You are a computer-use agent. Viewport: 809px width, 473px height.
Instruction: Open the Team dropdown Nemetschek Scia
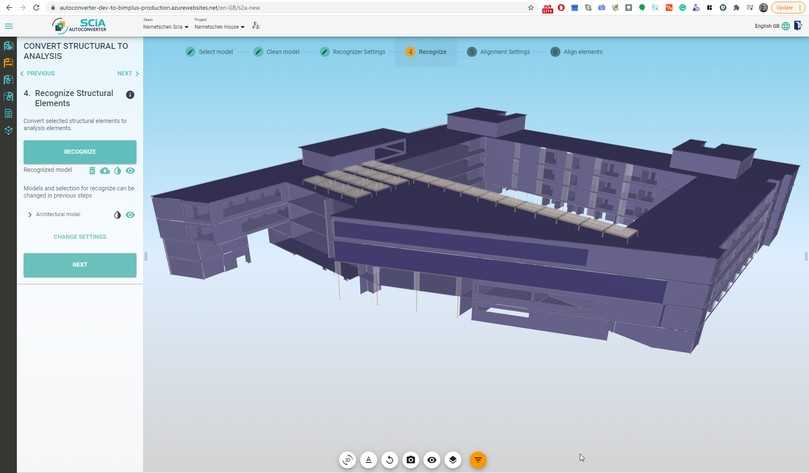point(165,27)
